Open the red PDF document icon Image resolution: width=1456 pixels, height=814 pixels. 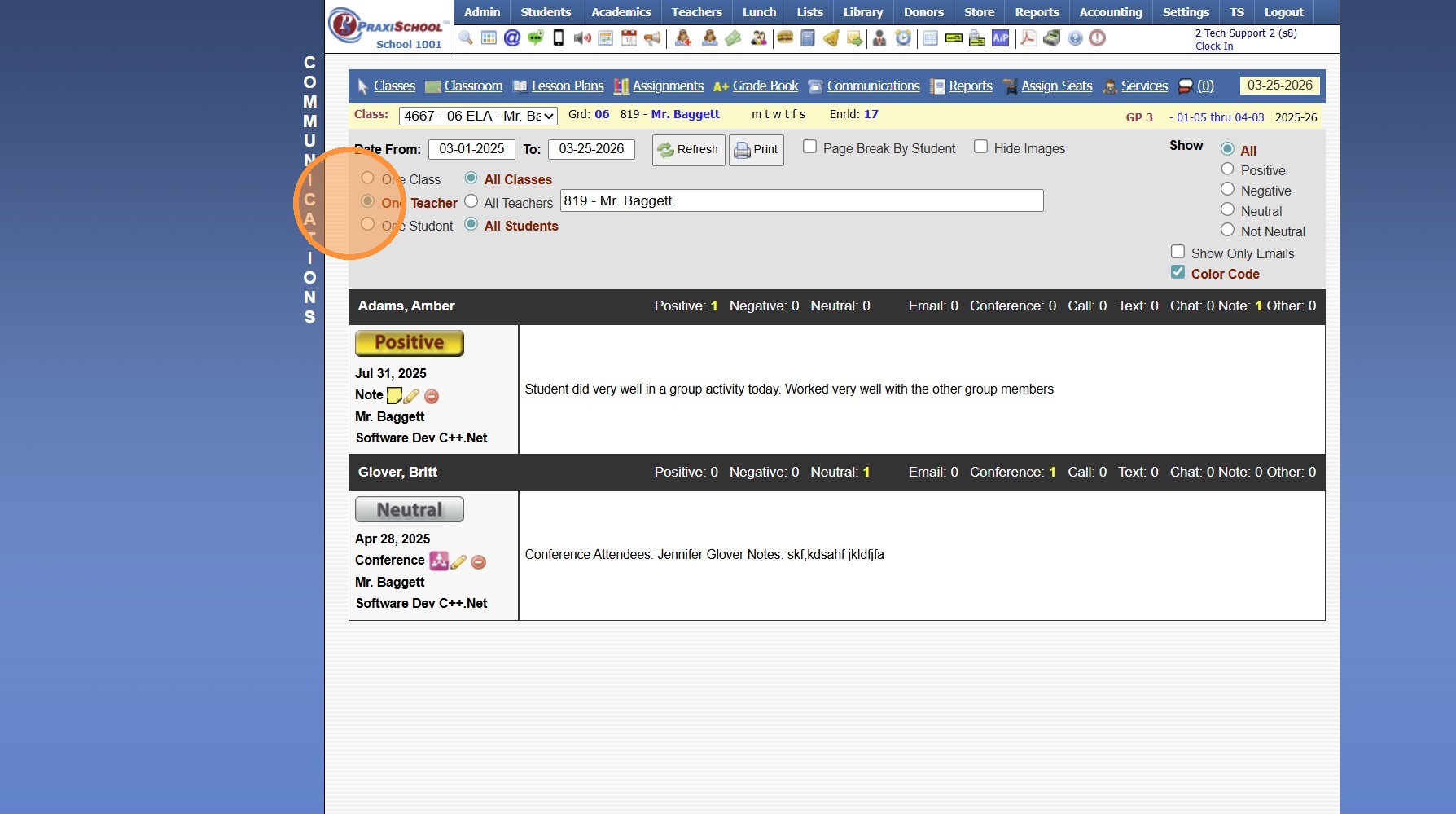(1028, 38)
